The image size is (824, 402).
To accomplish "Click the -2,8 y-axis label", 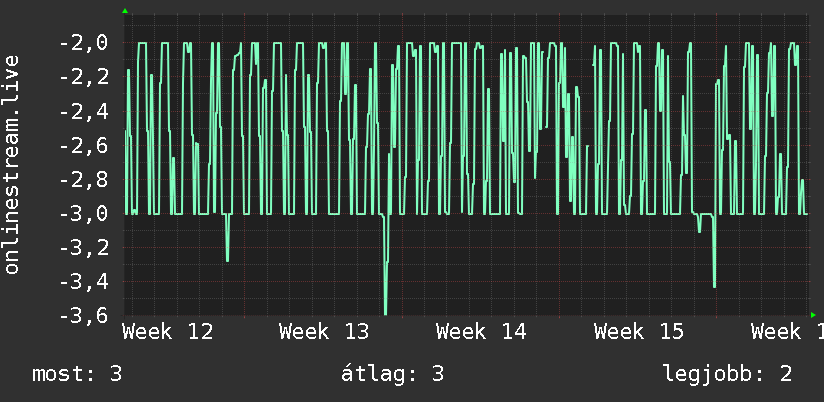I will point(84,179).
